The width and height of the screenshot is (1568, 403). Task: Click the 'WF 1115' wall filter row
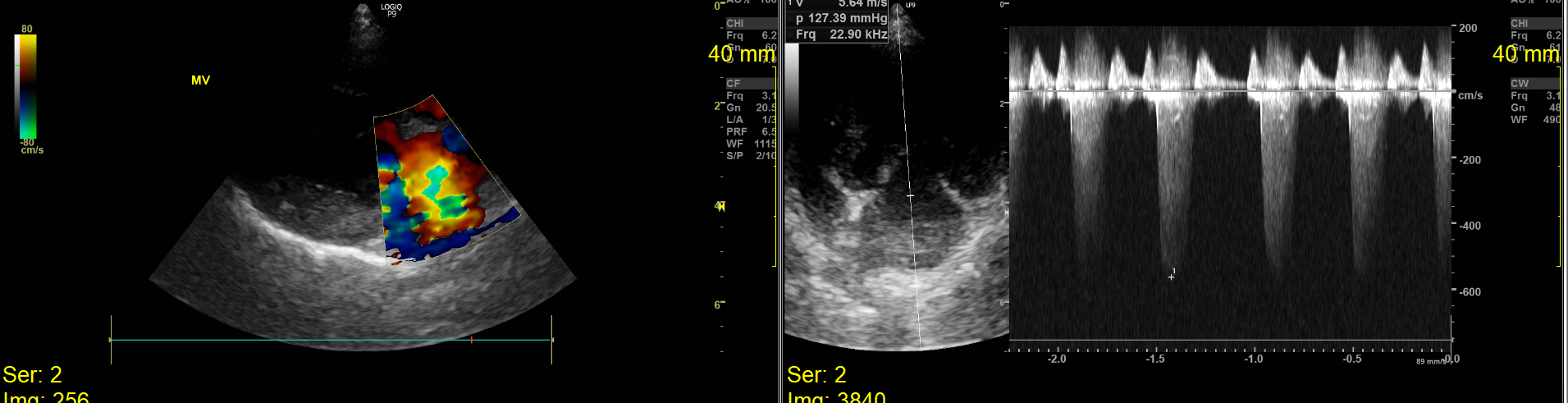pos(751,144)
